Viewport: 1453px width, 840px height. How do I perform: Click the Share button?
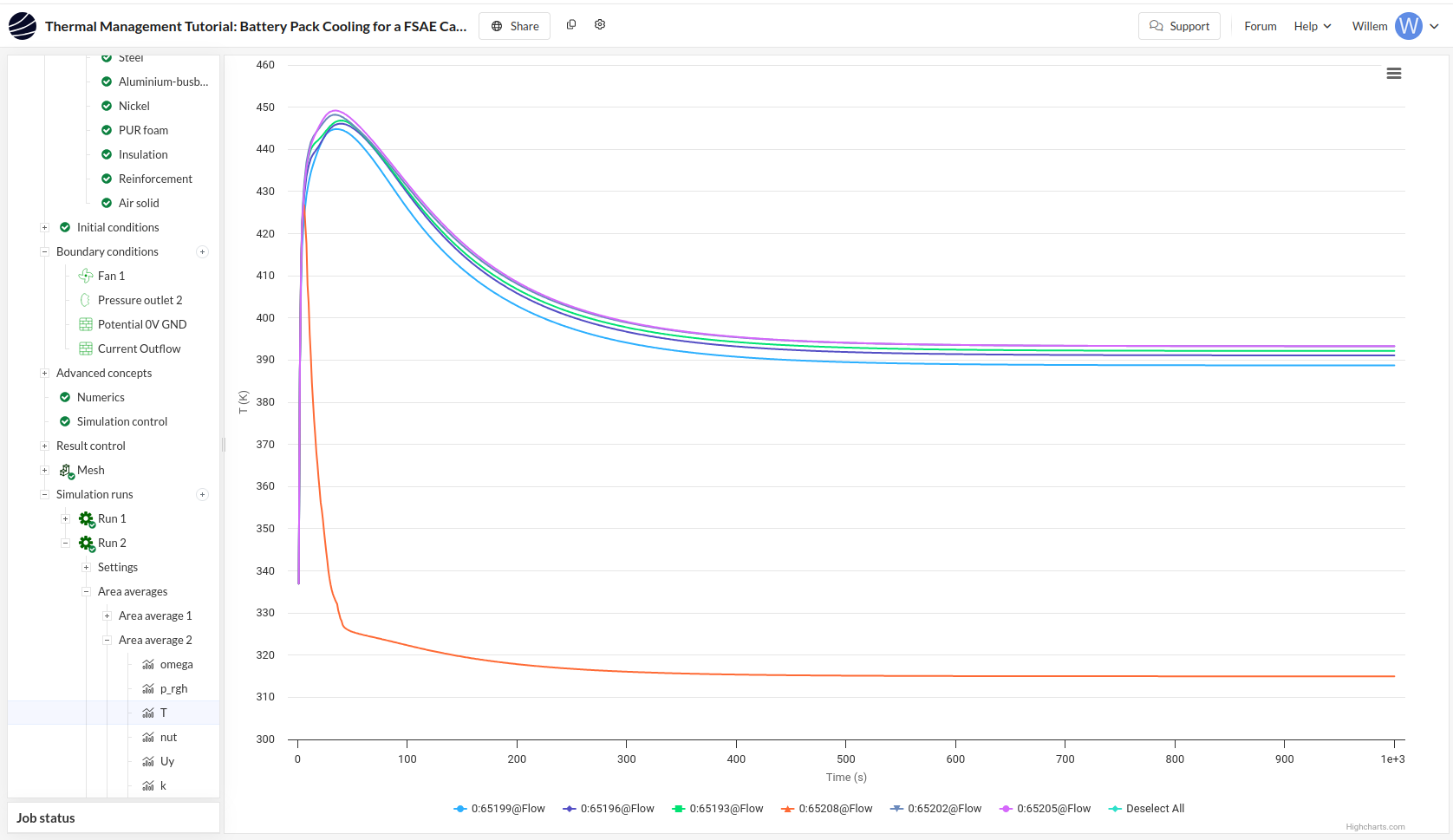point(515,26)
